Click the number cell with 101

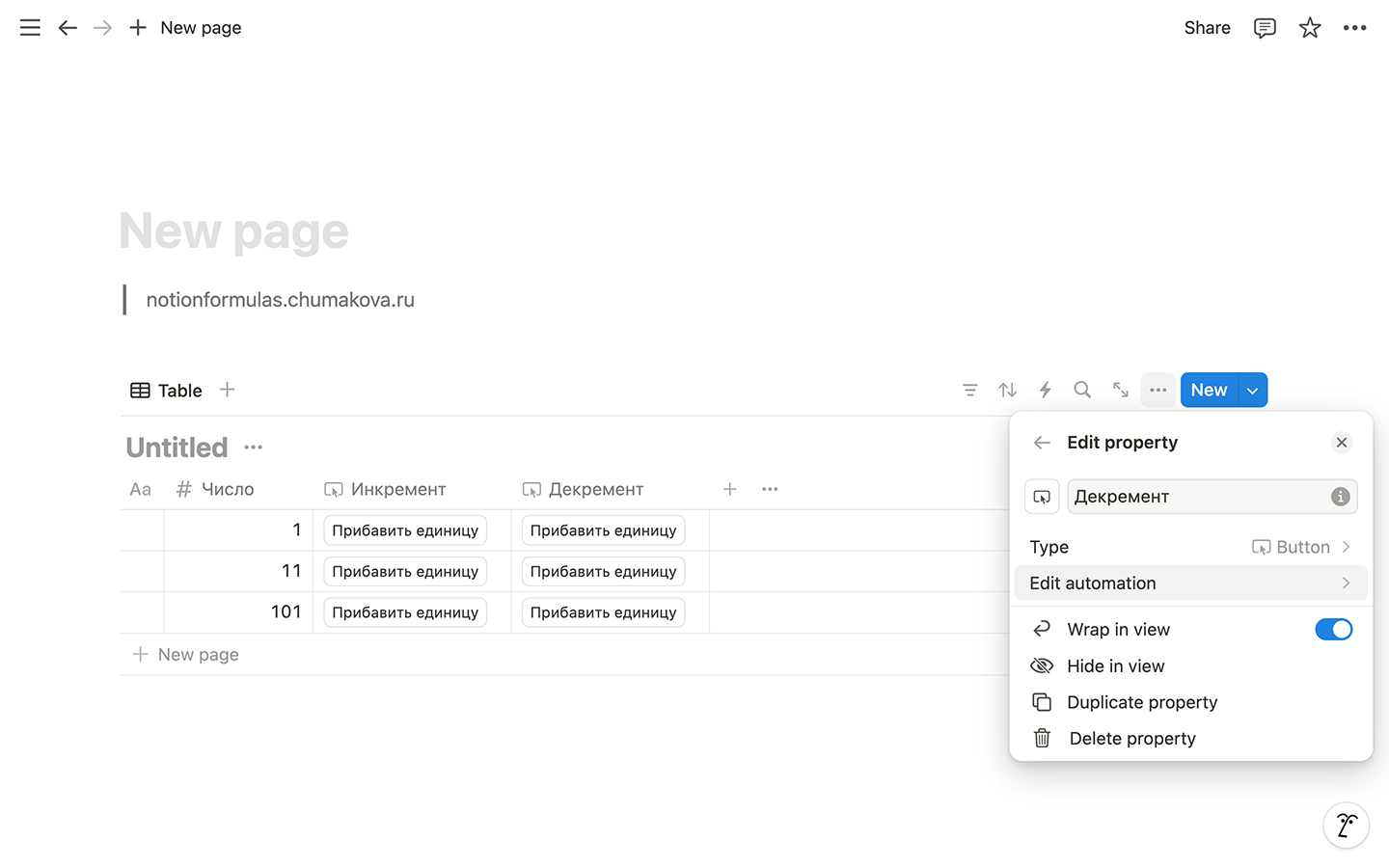point(238,612)
